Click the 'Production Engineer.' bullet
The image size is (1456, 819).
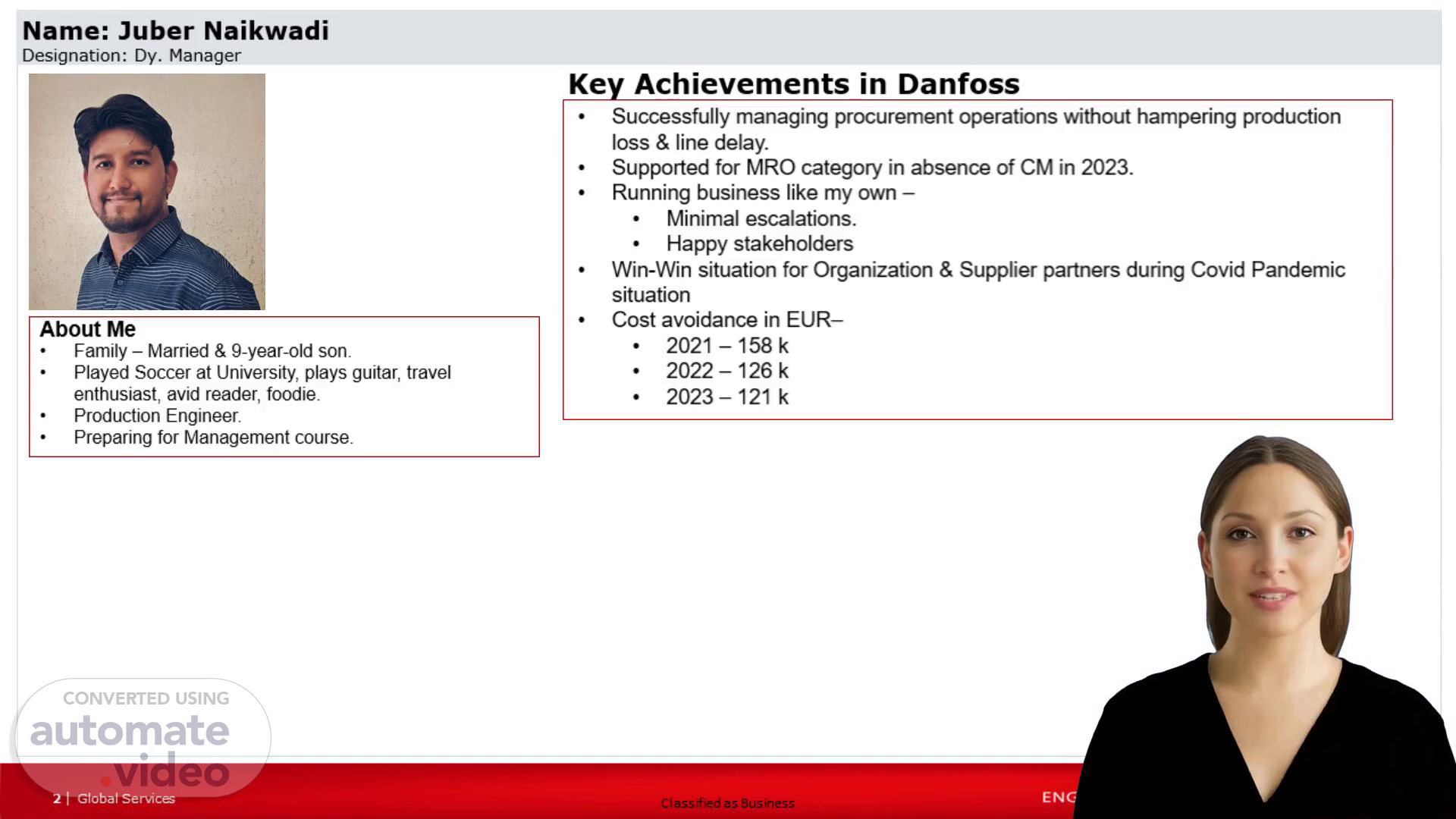157,416
